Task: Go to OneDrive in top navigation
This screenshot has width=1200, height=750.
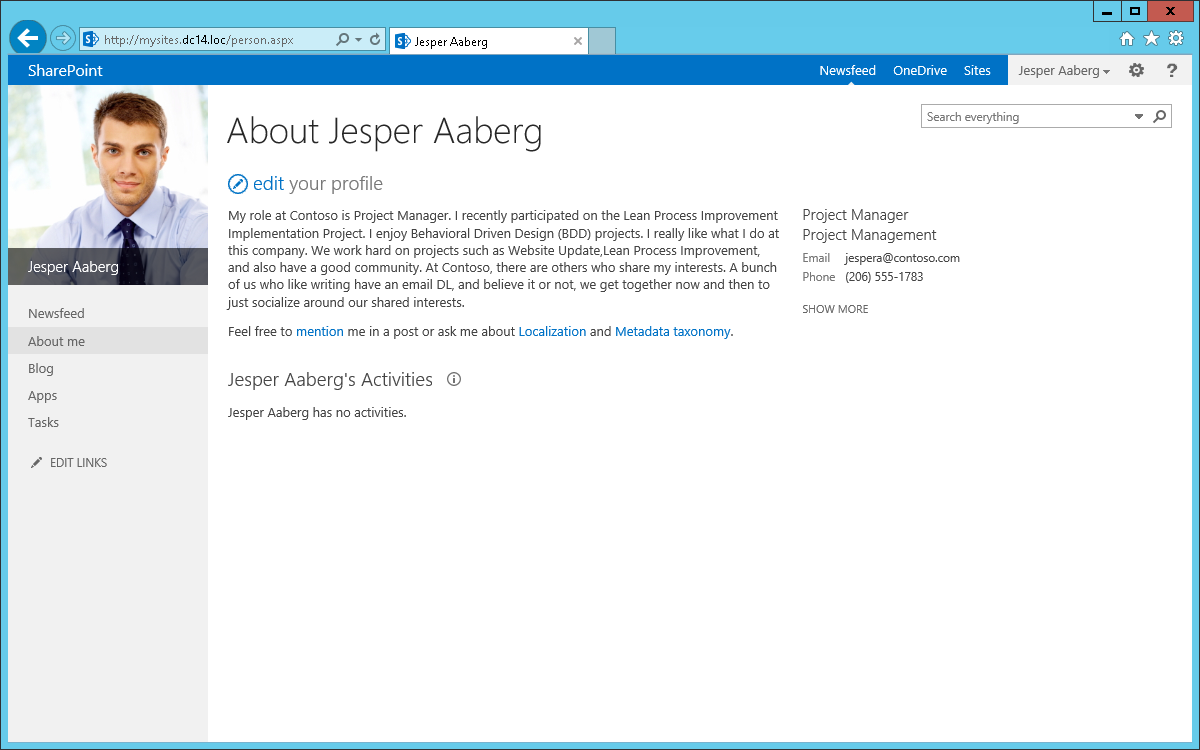Action: (x=919, y=71)
